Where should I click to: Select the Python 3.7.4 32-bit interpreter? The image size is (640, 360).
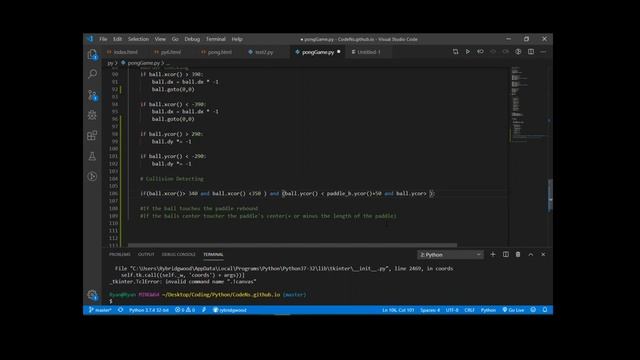149,310
